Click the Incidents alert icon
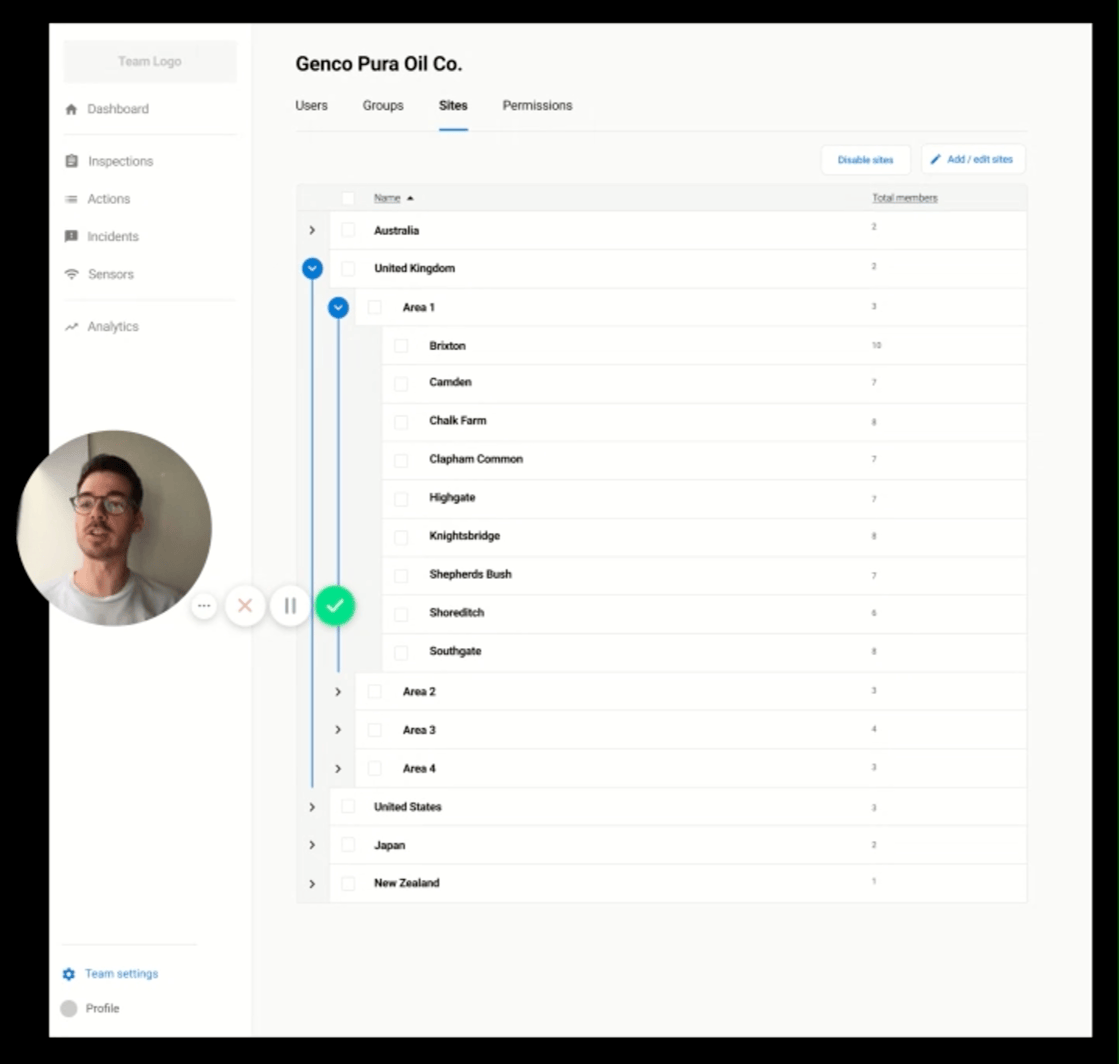This screenshot has height=1064, width=1119. tap(71, 237)
